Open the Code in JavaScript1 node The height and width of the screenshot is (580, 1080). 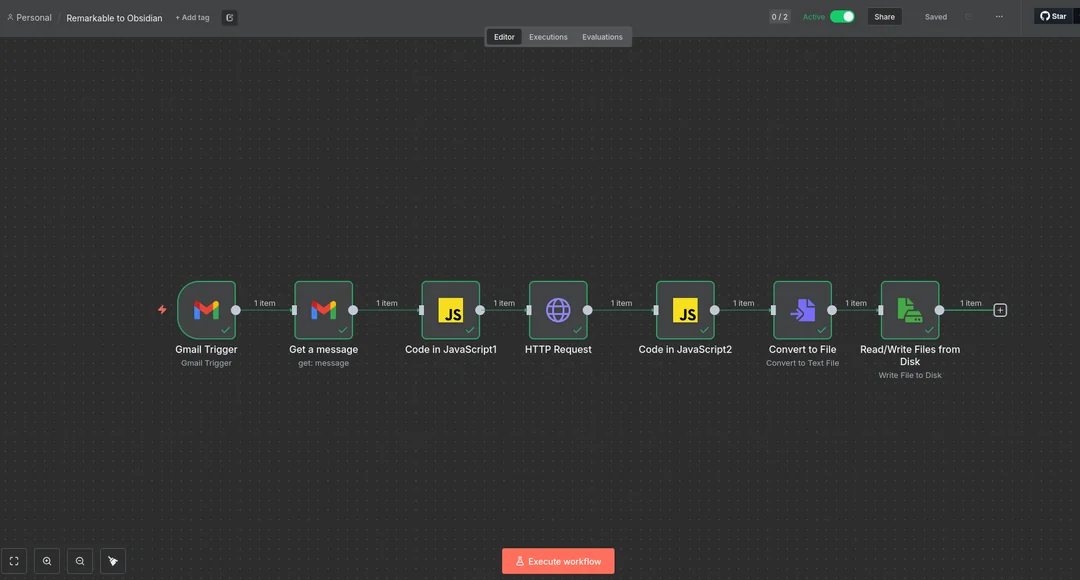point(450,310)
